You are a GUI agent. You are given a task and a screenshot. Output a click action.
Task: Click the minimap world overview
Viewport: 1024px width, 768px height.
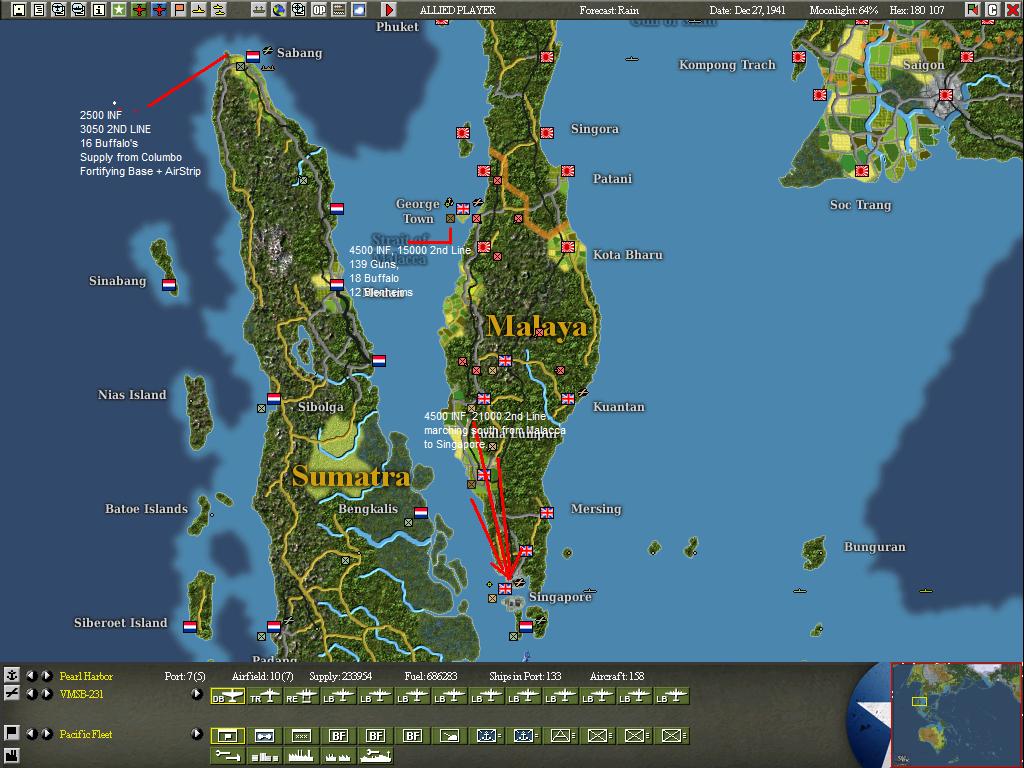[x=956, y=714]
